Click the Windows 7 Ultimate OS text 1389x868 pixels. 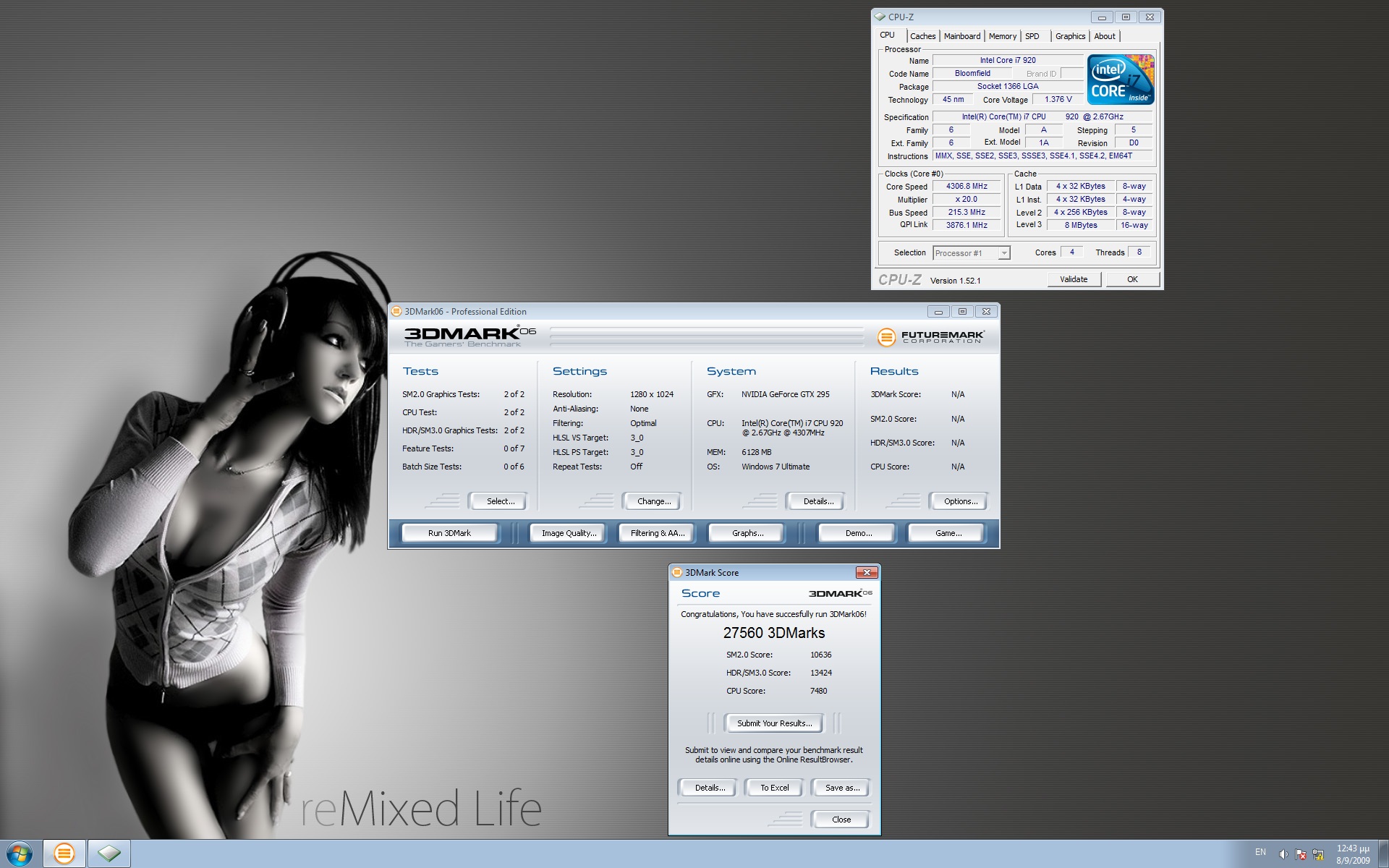[775, 467]
